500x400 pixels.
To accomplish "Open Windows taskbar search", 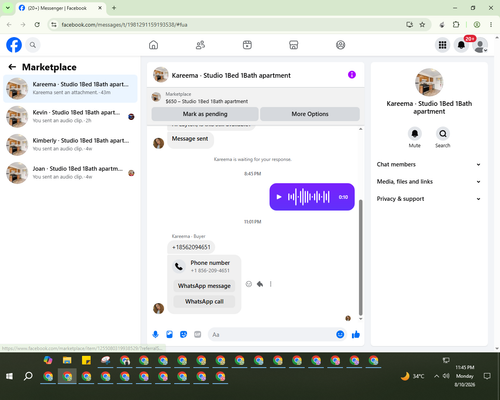I will (x=28, y=376).
